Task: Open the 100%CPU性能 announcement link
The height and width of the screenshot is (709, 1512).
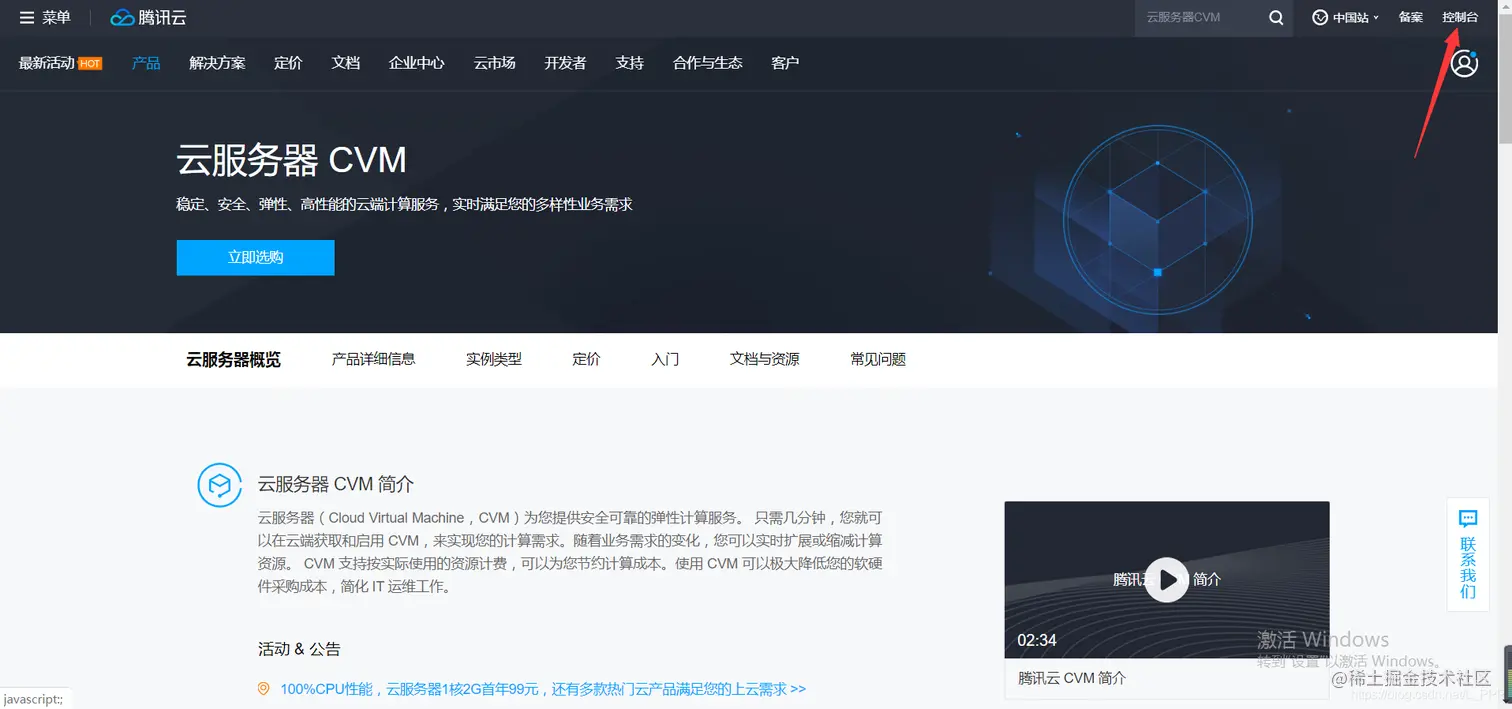Action: click(x=543, y=689)
